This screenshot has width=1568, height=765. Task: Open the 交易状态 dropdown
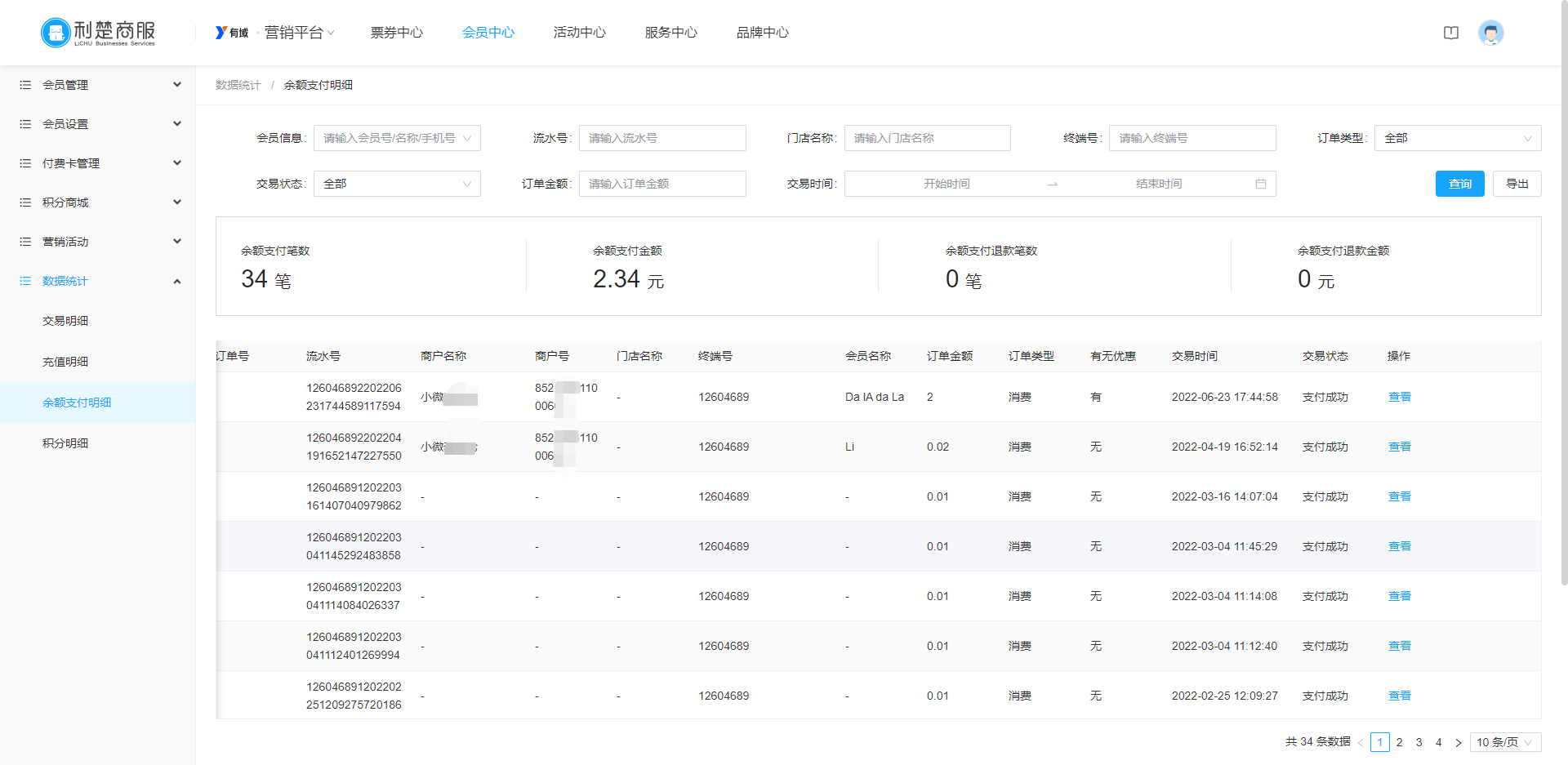pos(397,184)
